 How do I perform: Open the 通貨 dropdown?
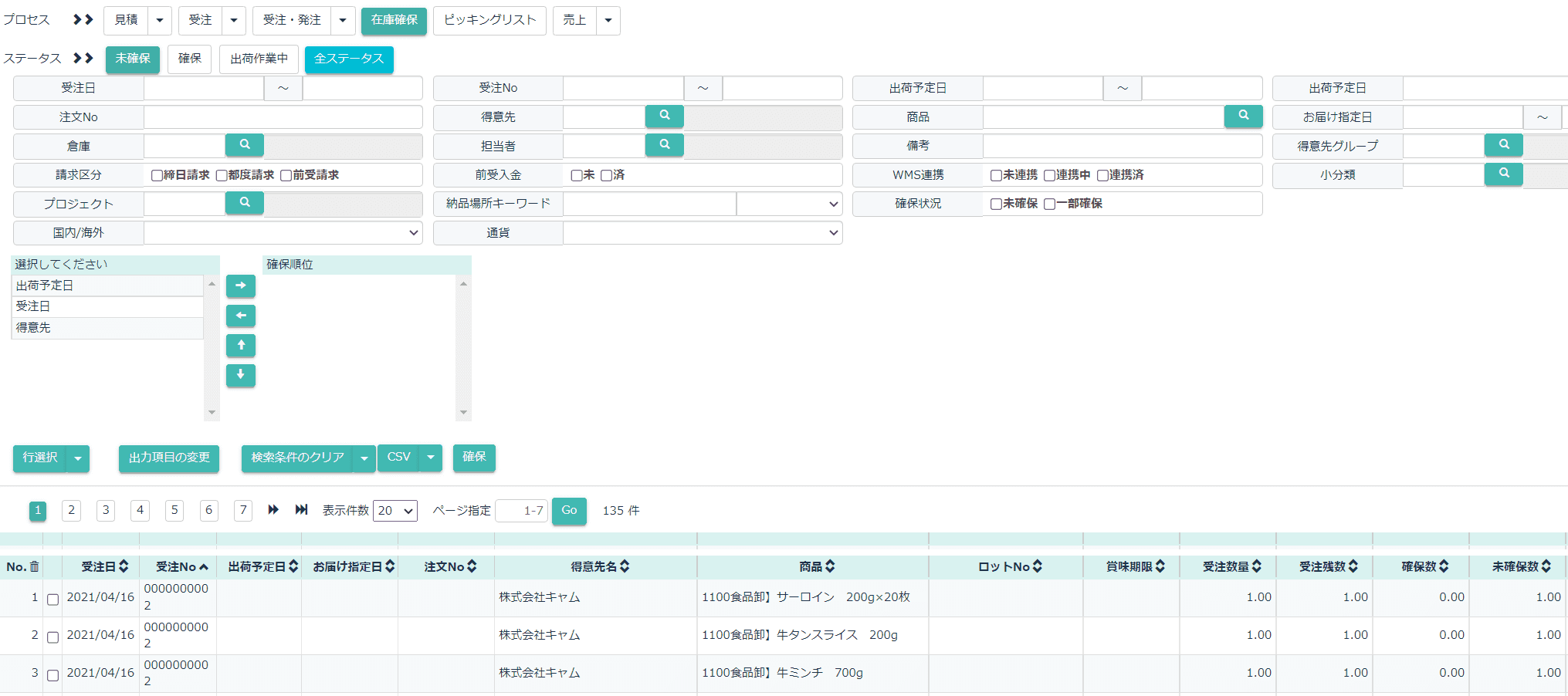pyautogui.click(x=703, y=232)
